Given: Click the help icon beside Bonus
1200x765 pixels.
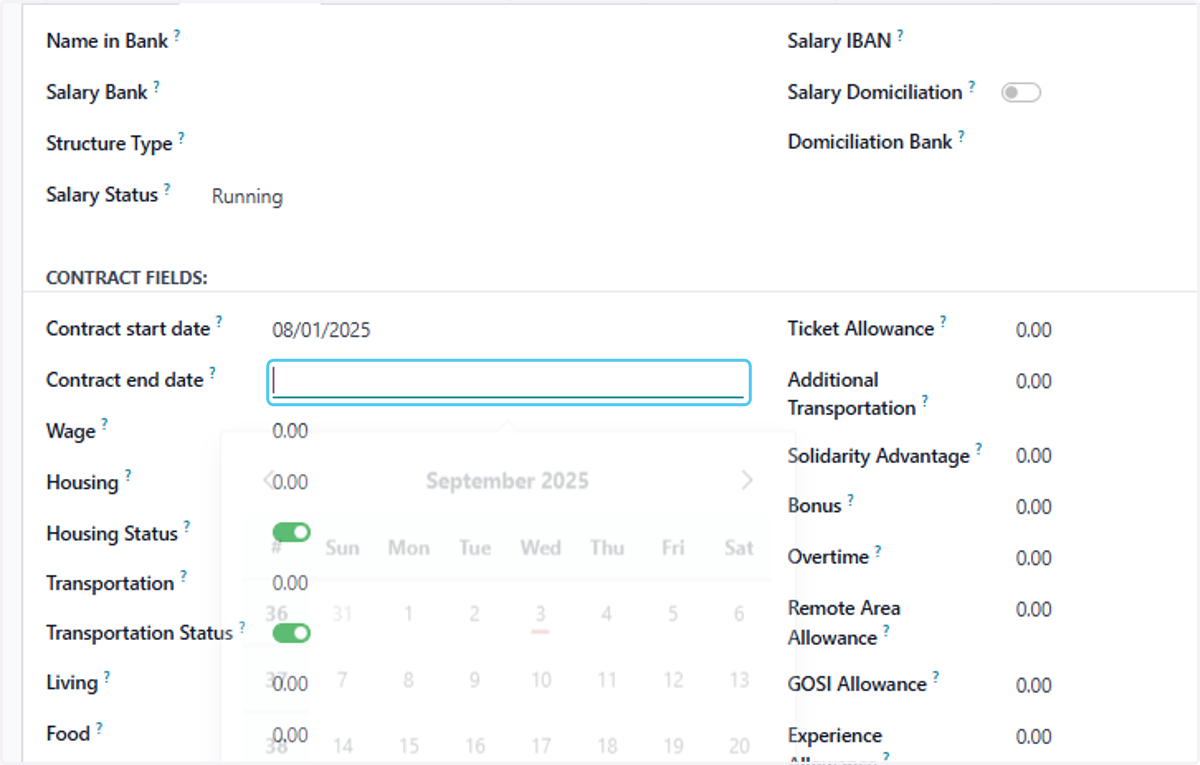Looking at the screenshot, I should click(x=850, y=500).
